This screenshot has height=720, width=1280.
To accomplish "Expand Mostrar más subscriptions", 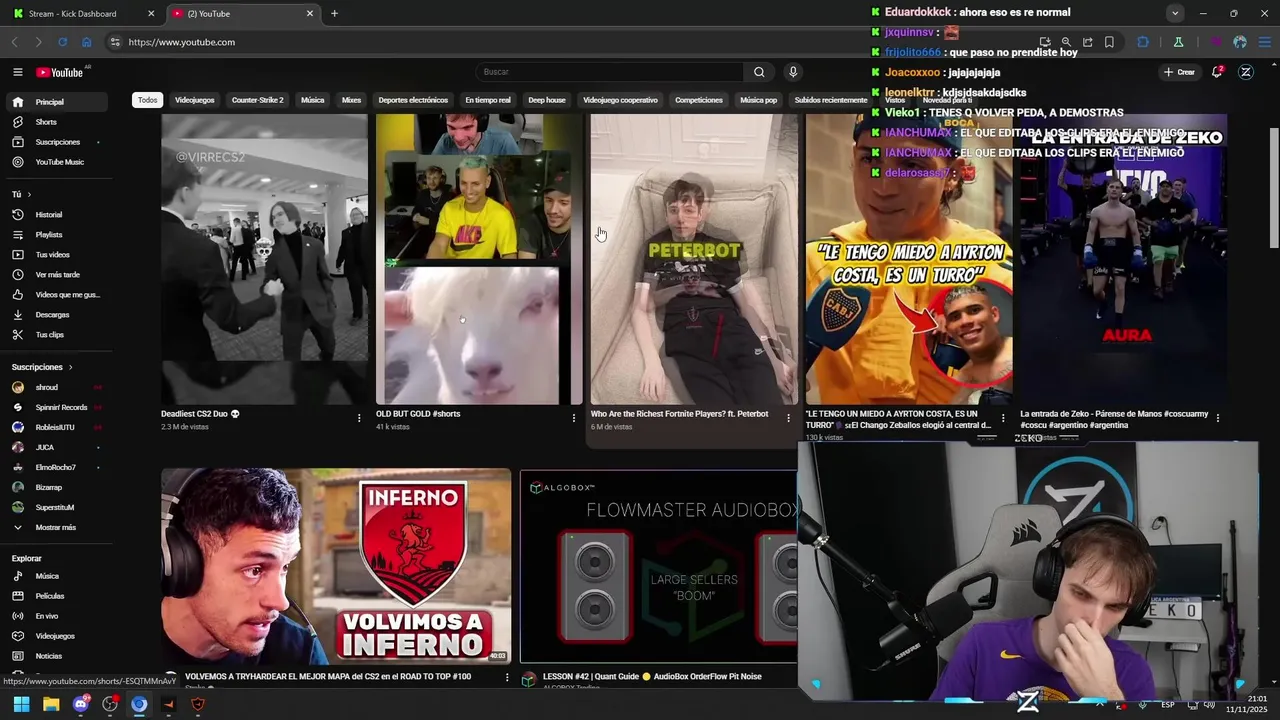I will 56,528.
